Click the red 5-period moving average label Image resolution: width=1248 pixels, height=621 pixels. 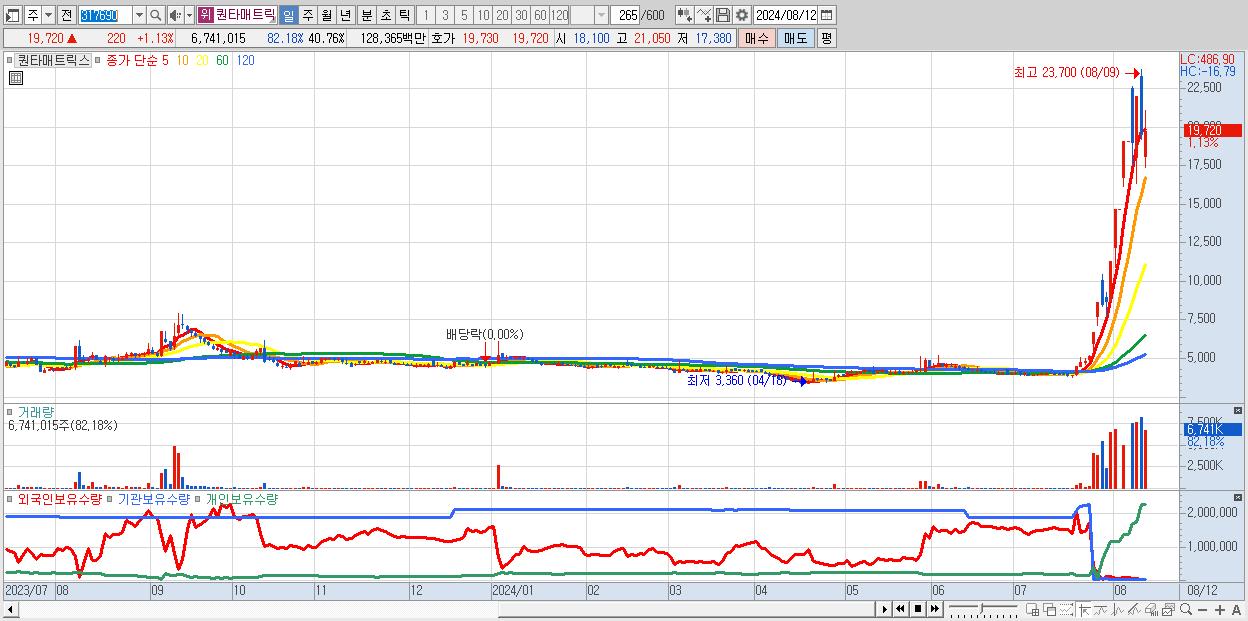[165, 60]
